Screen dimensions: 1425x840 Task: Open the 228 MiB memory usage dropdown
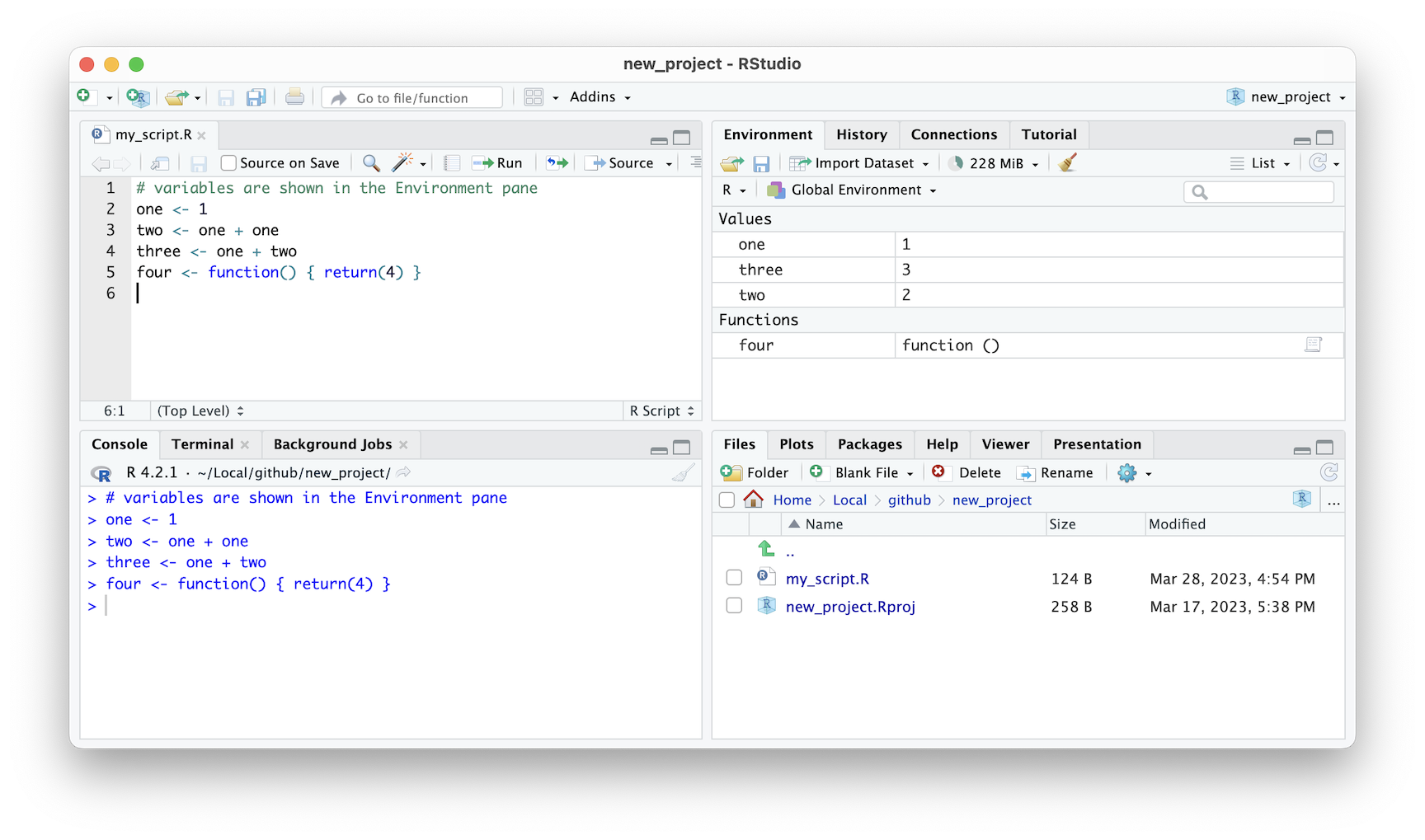click(993, 163)
